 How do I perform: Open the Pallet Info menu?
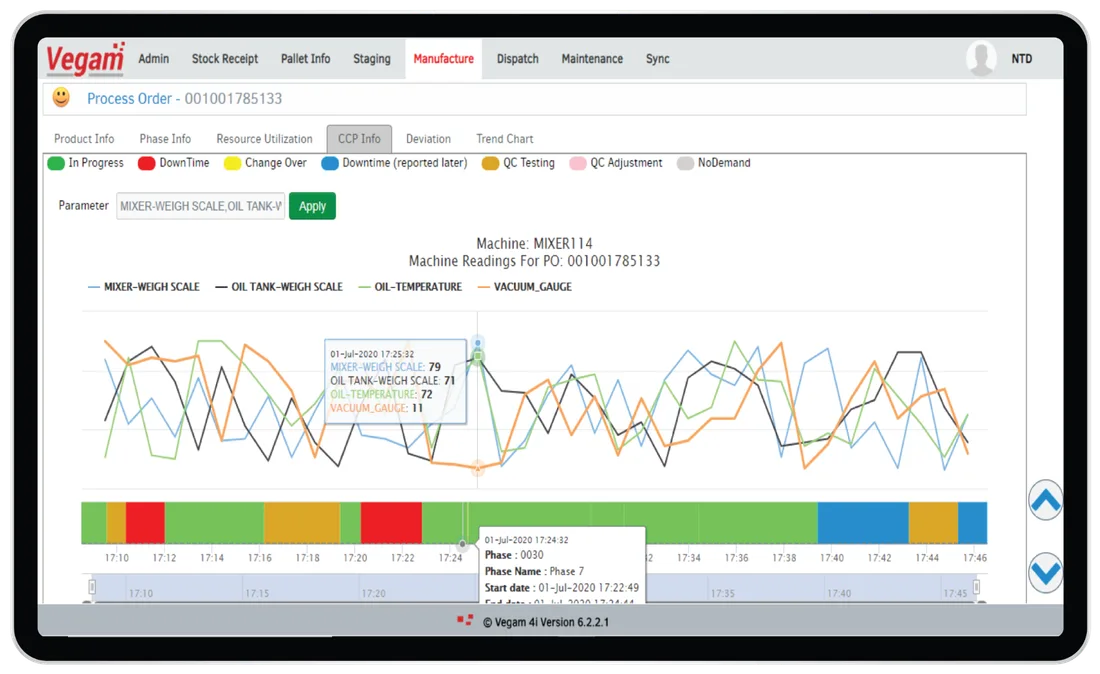click(x=305, y=59)
